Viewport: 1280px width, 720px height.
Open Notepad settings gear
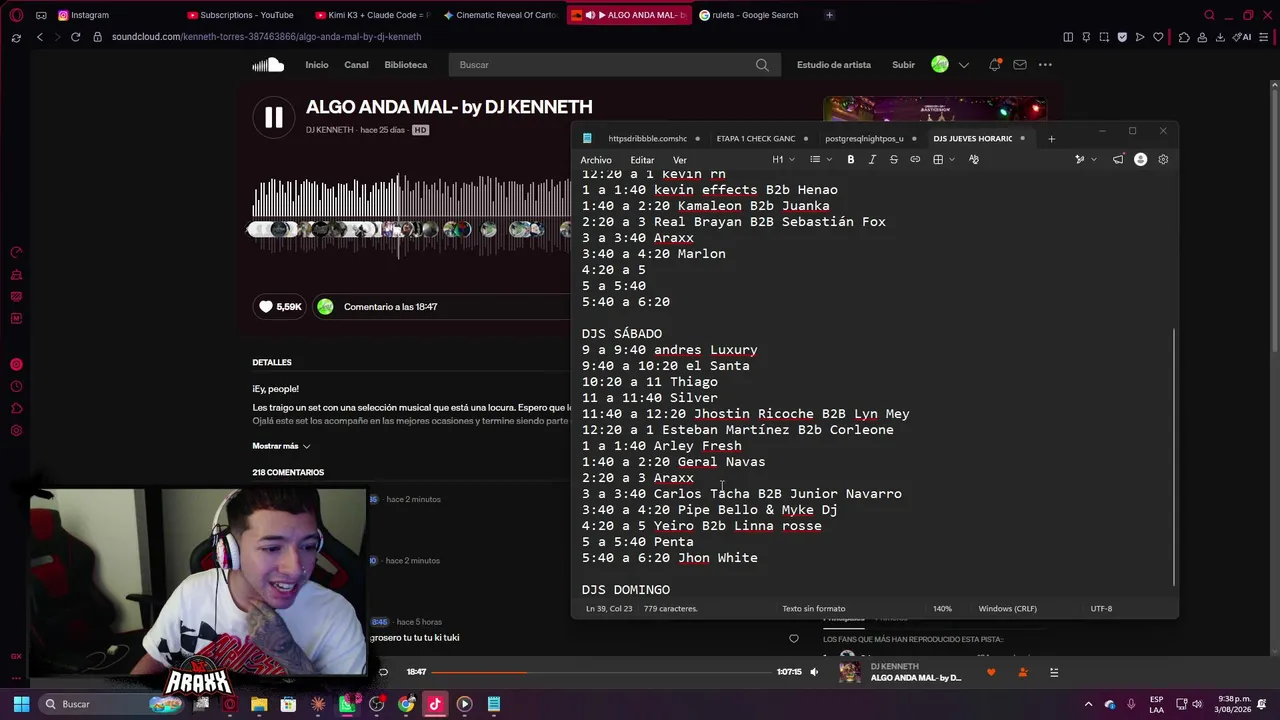coord(1163,160)
